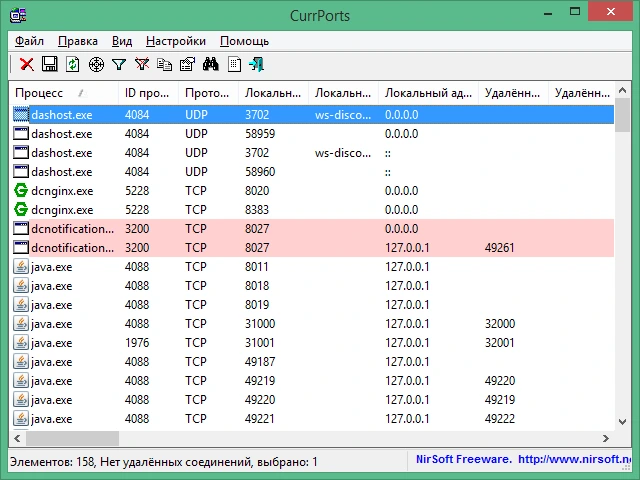Click the local port 49220 cell

[260, 400]
